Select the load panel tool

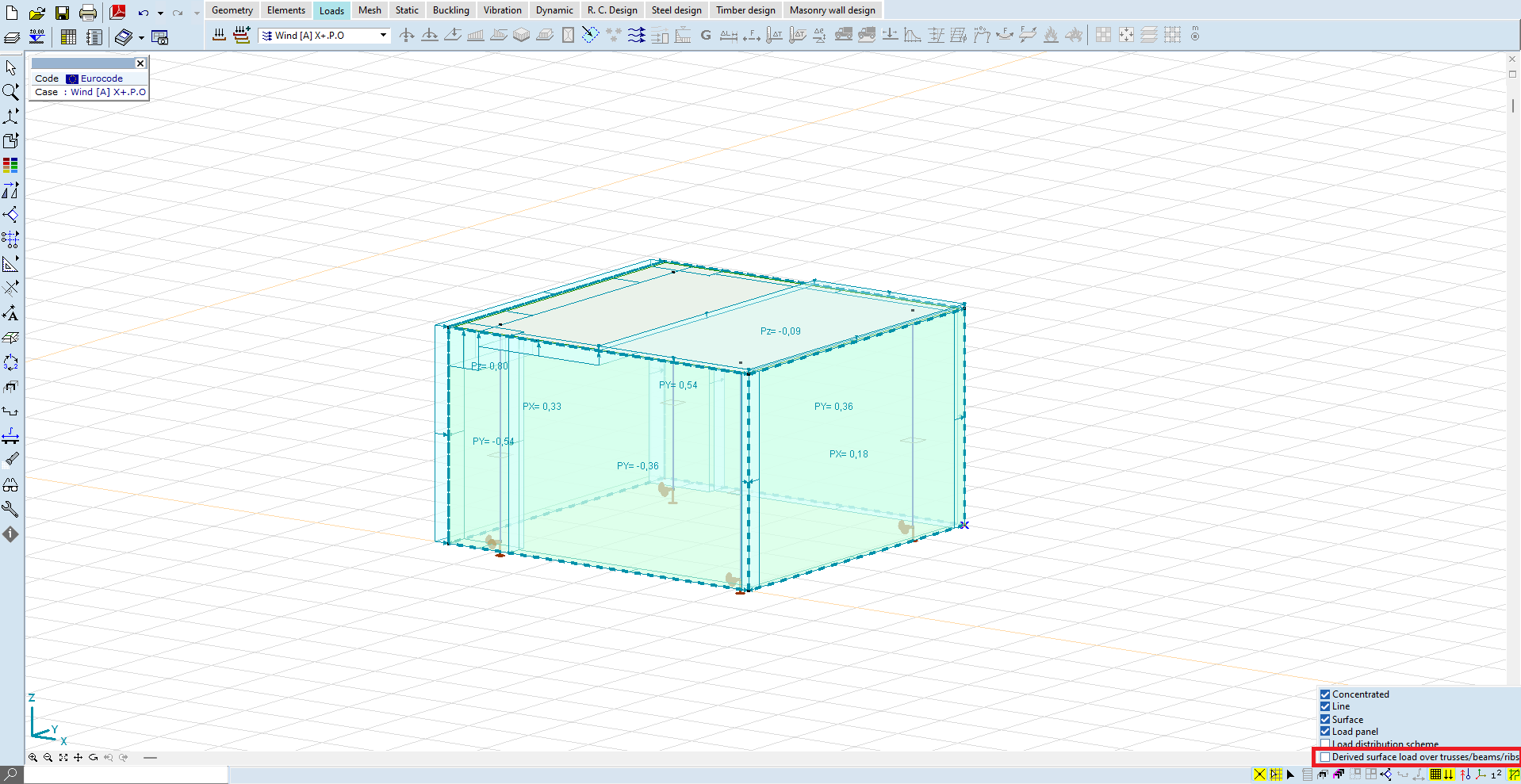click(x=591, y=35)
